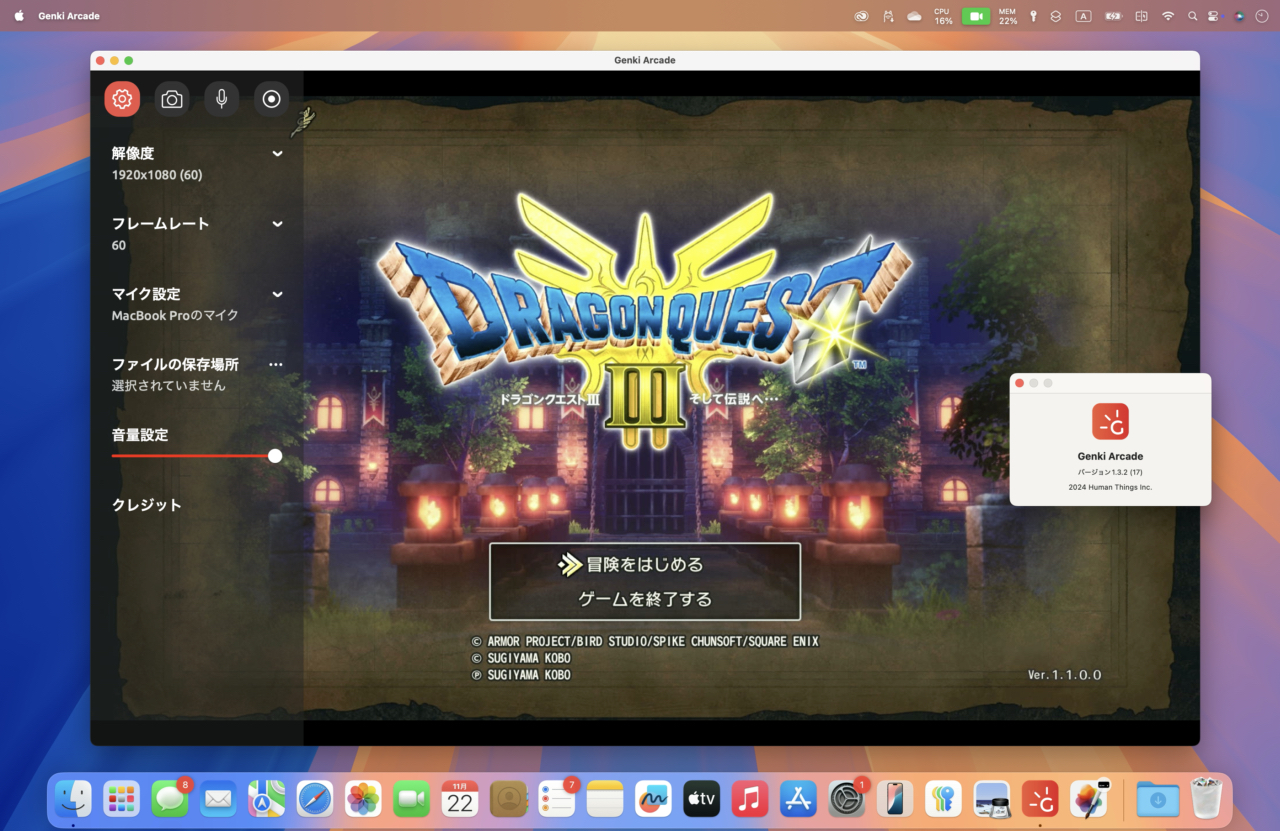Close the Genki Arcade About window
The width and height of the screenshot is (1280, 831).
tap(1019, 383)
